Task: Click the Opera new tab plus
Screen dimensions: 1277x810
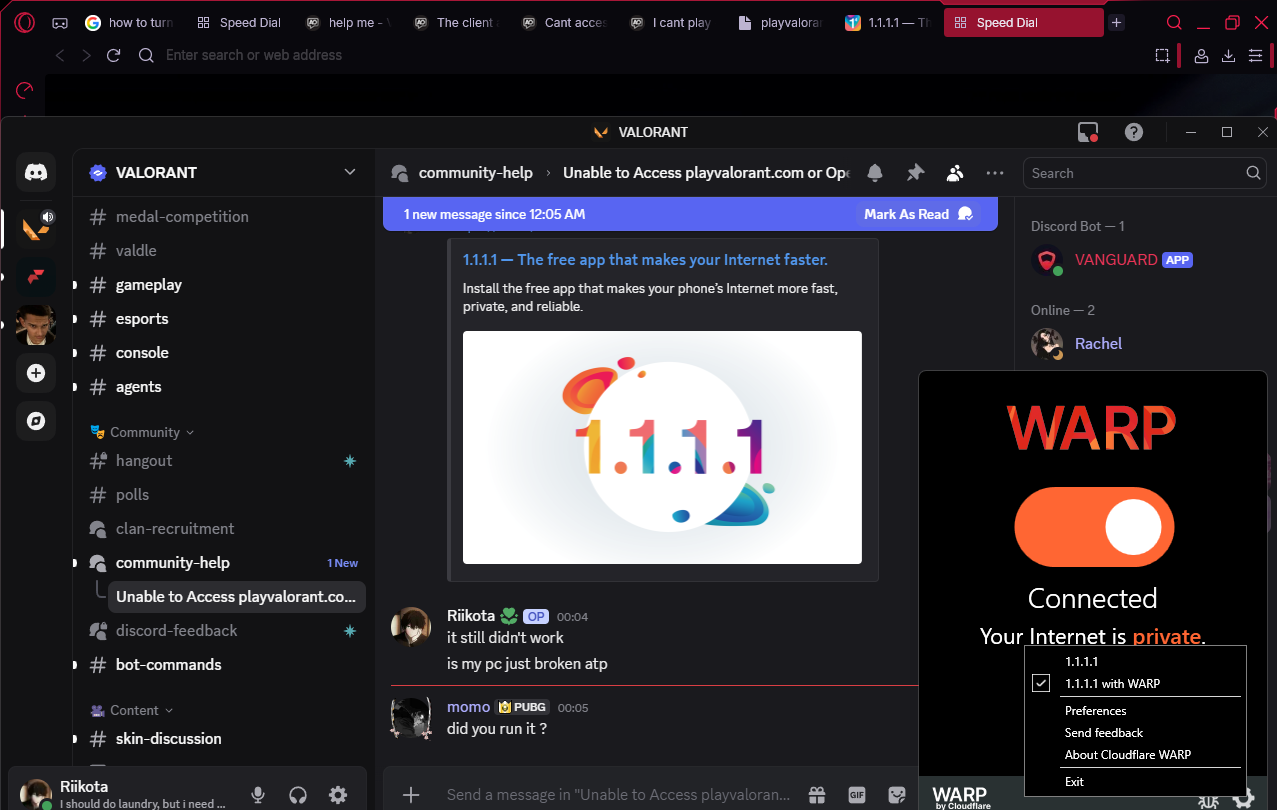Action: 1117,22
